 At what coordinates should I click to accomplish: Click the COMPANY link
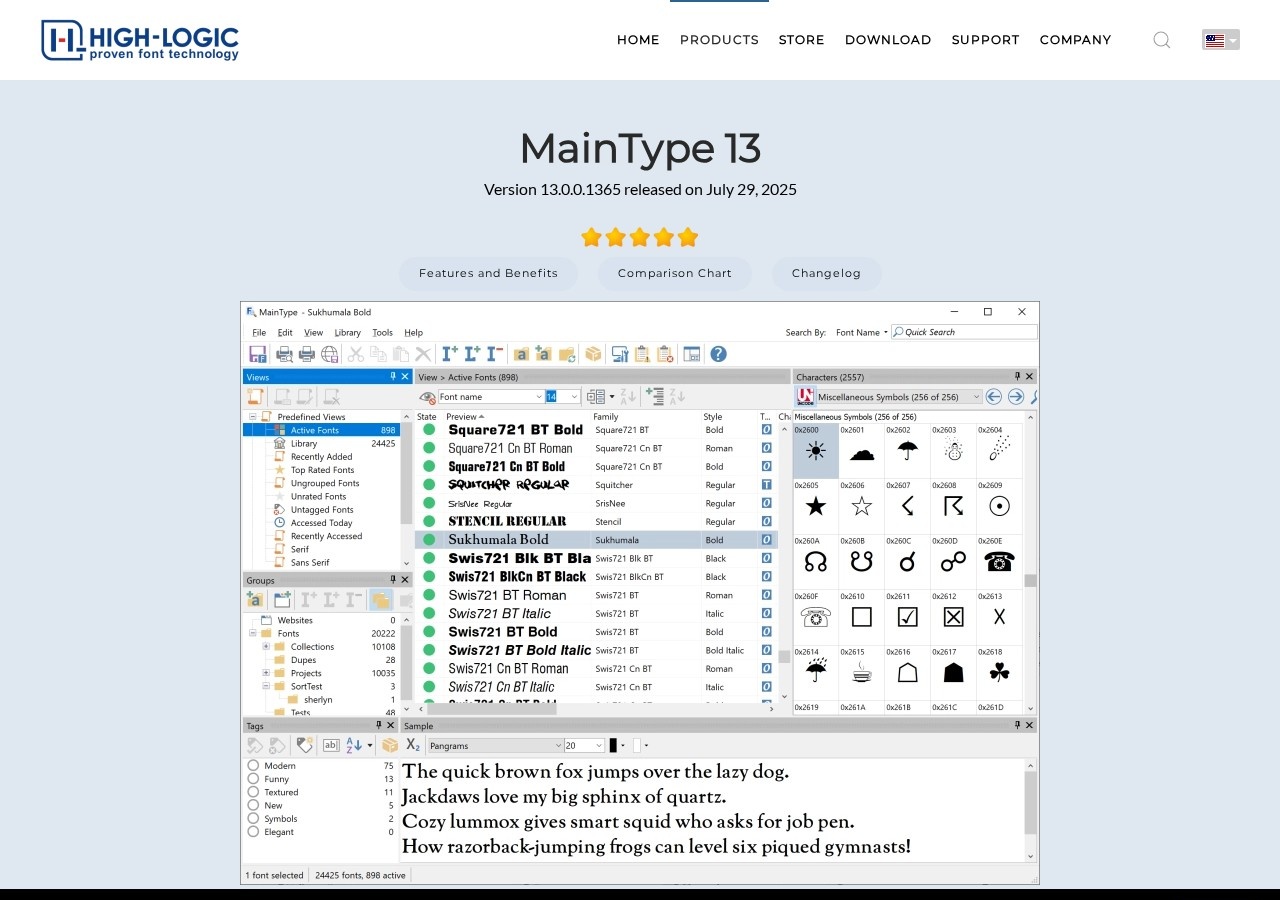click(1075, 40)
